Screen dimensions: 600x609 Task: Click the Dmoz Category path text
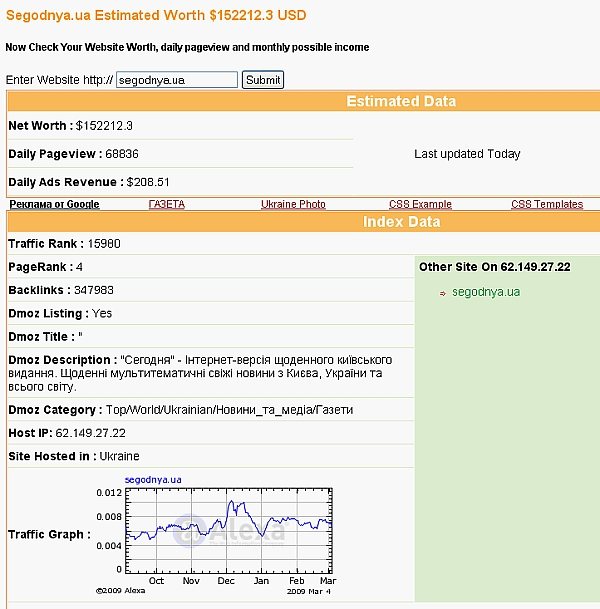coord(229,409)
